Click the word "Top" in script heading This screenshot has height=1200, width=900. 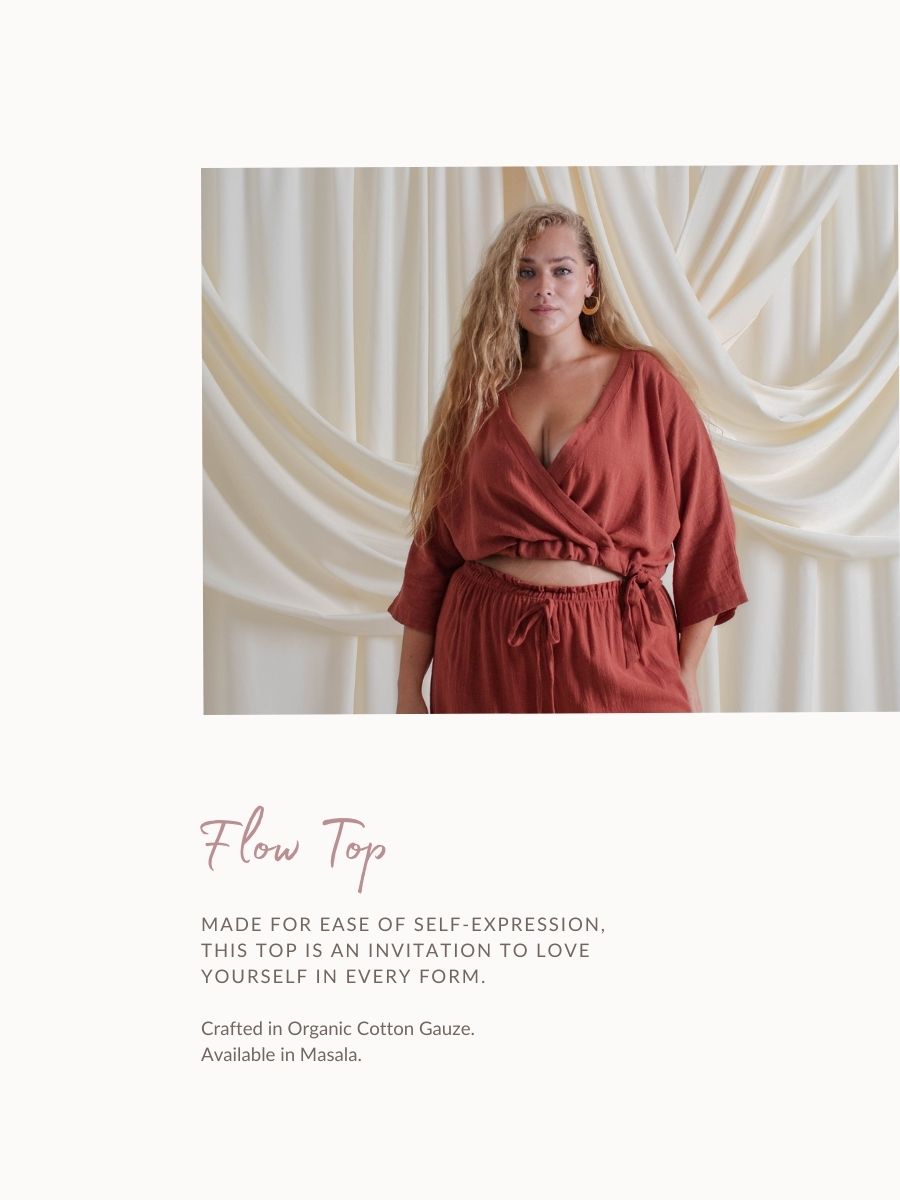tap(355, 850)
